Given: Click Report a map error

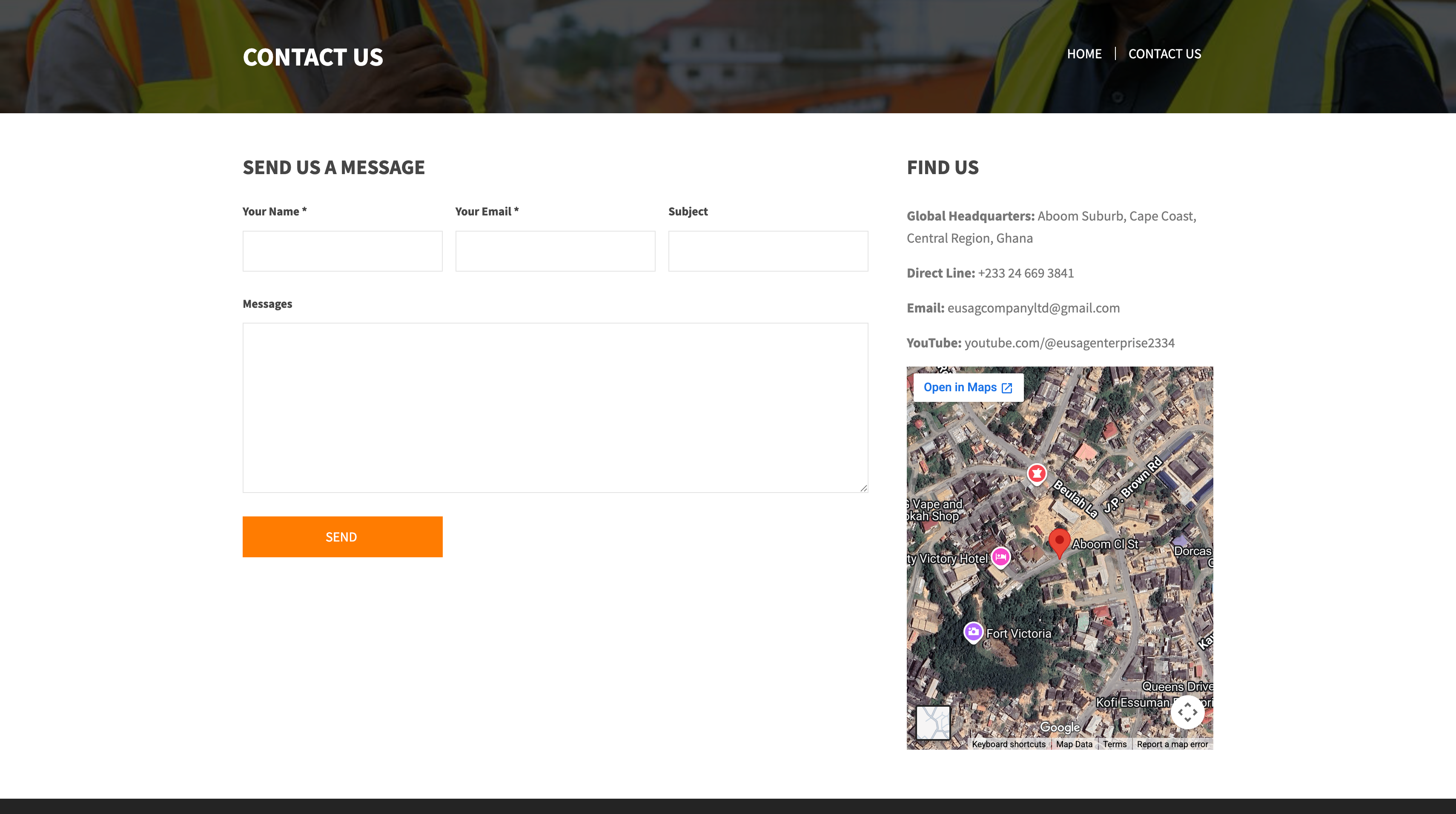Looking at the screenshot, I should pos(1172,744).
